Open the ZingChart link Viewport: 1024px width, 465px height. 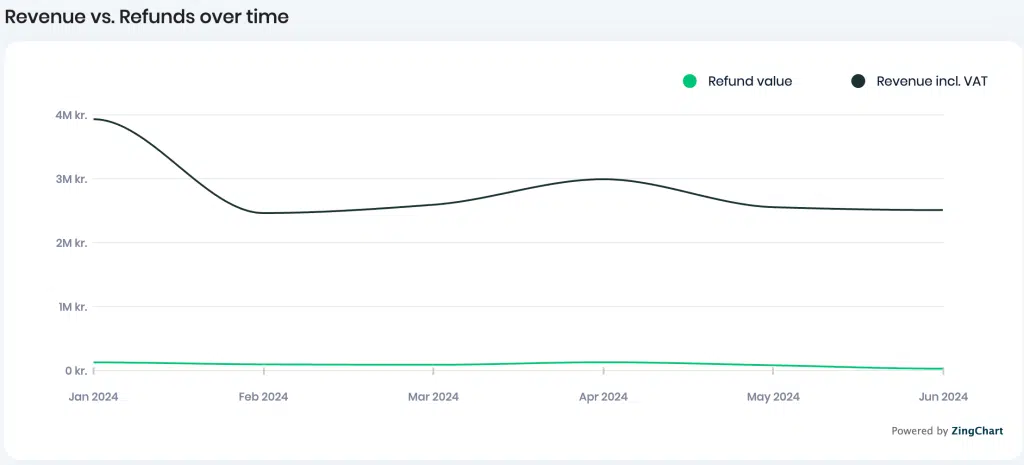click(977, 431)
